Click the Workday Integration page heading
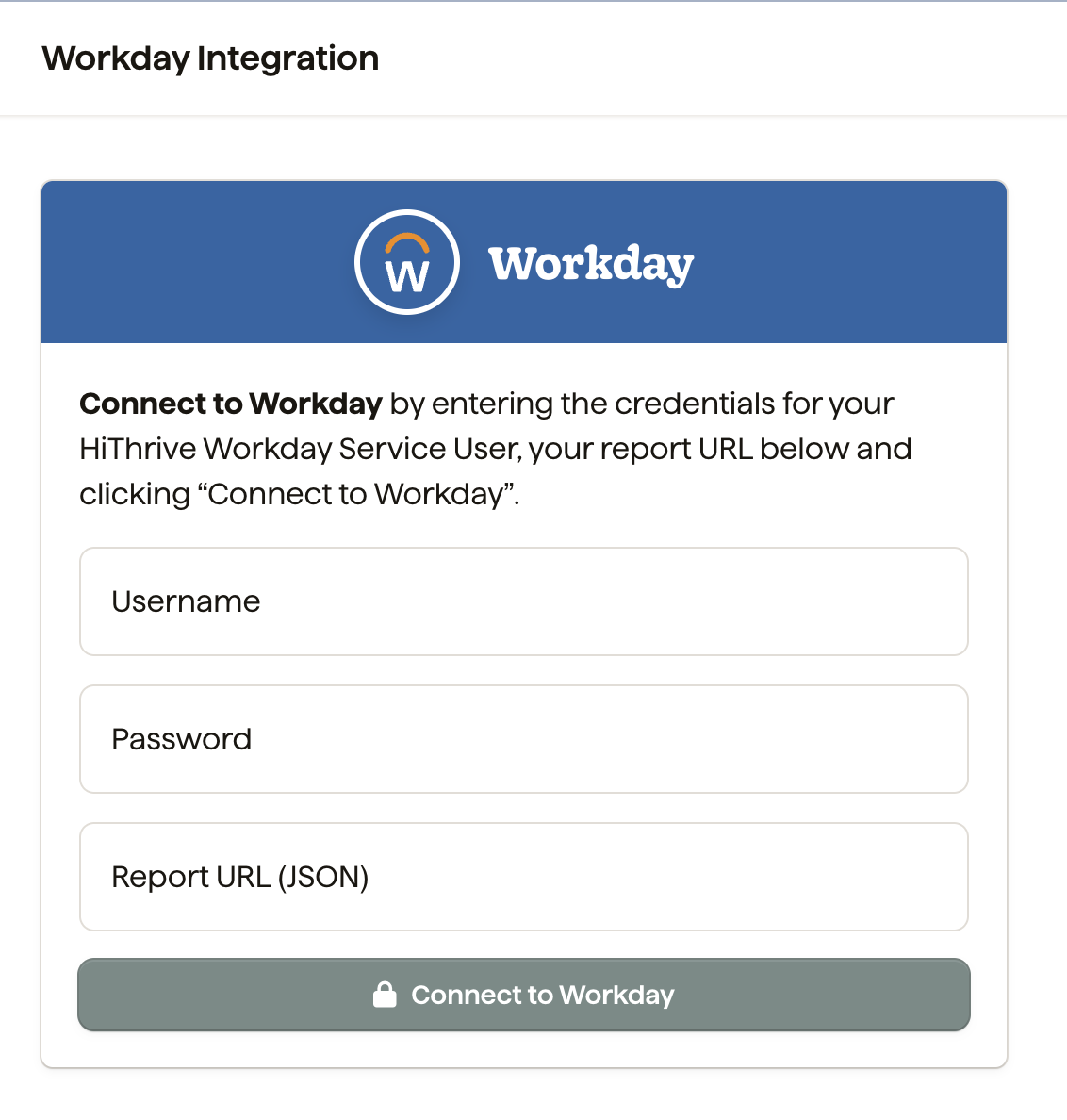Screen dimensions: 1067x1120 (210, 58)
